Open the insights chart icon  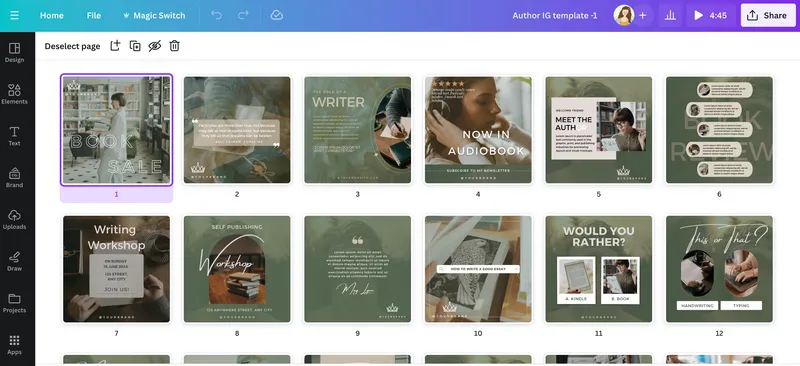pyautogui.click(x=670, y=15)
